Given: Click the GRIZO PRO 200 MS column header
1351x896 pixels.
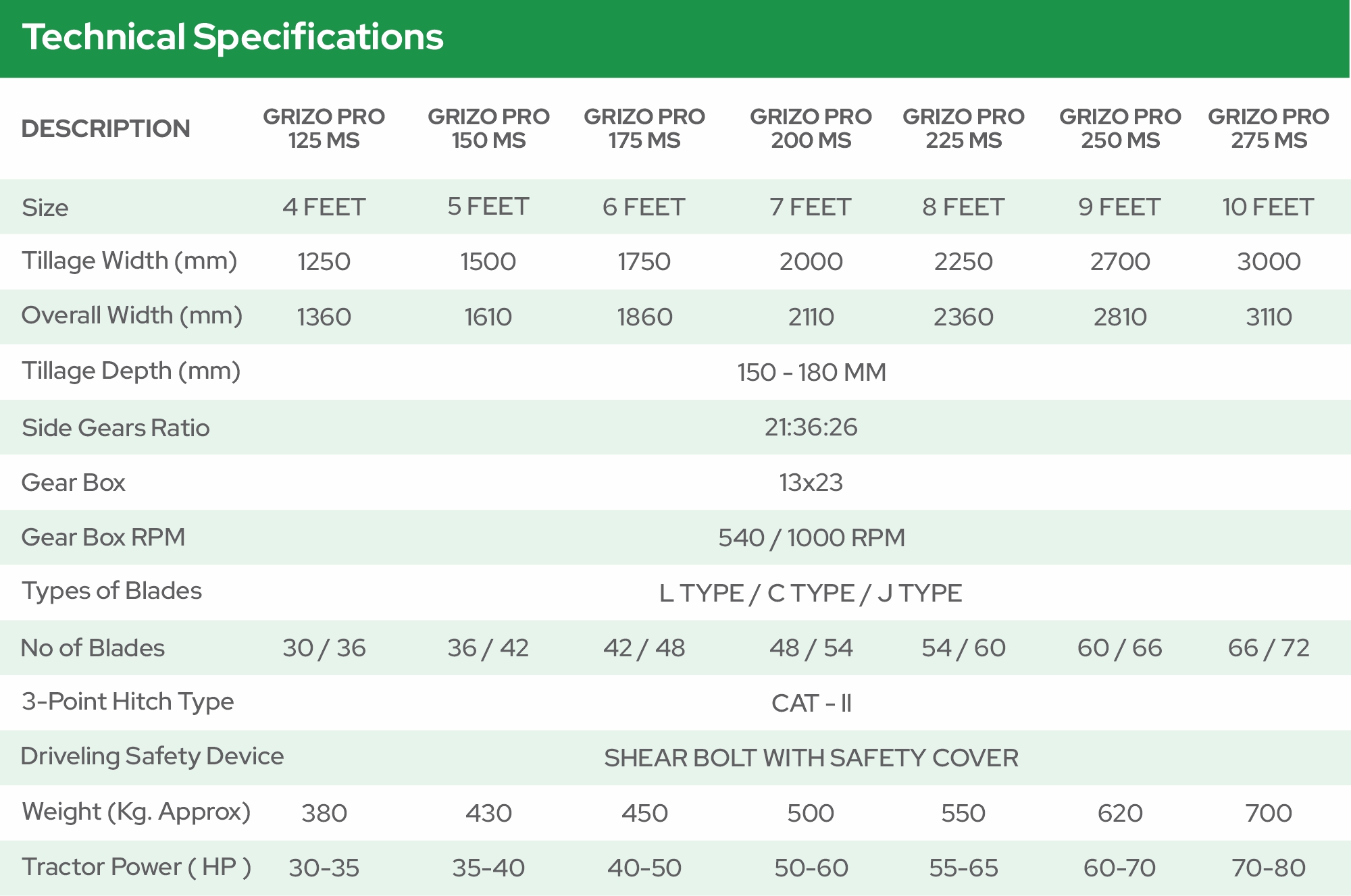Looking at the screenshot, I should pyautogui.click(x=811, y=128).
